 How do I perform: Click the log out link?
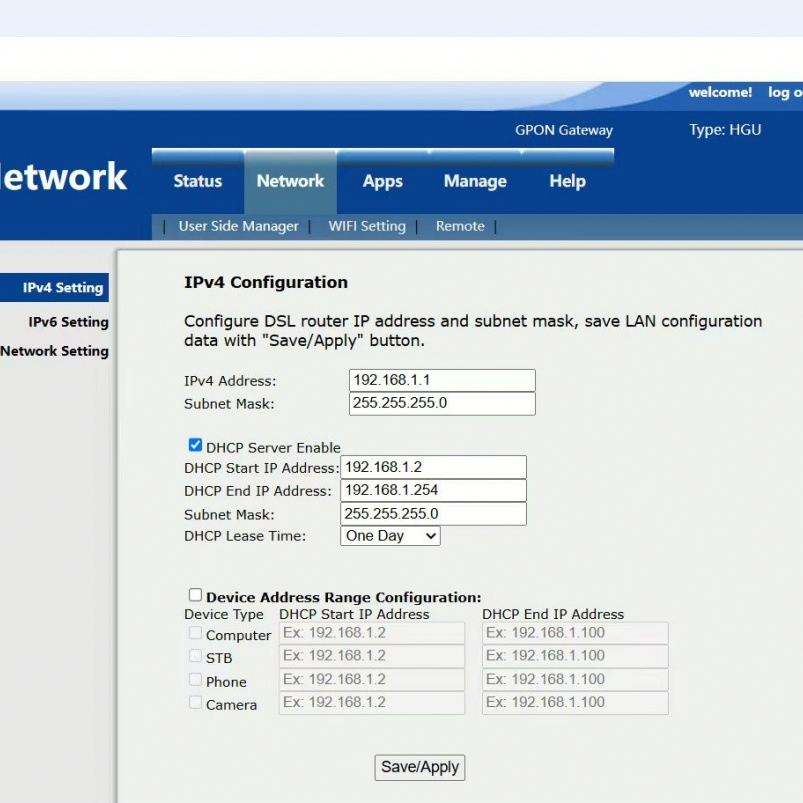point(784,93)
